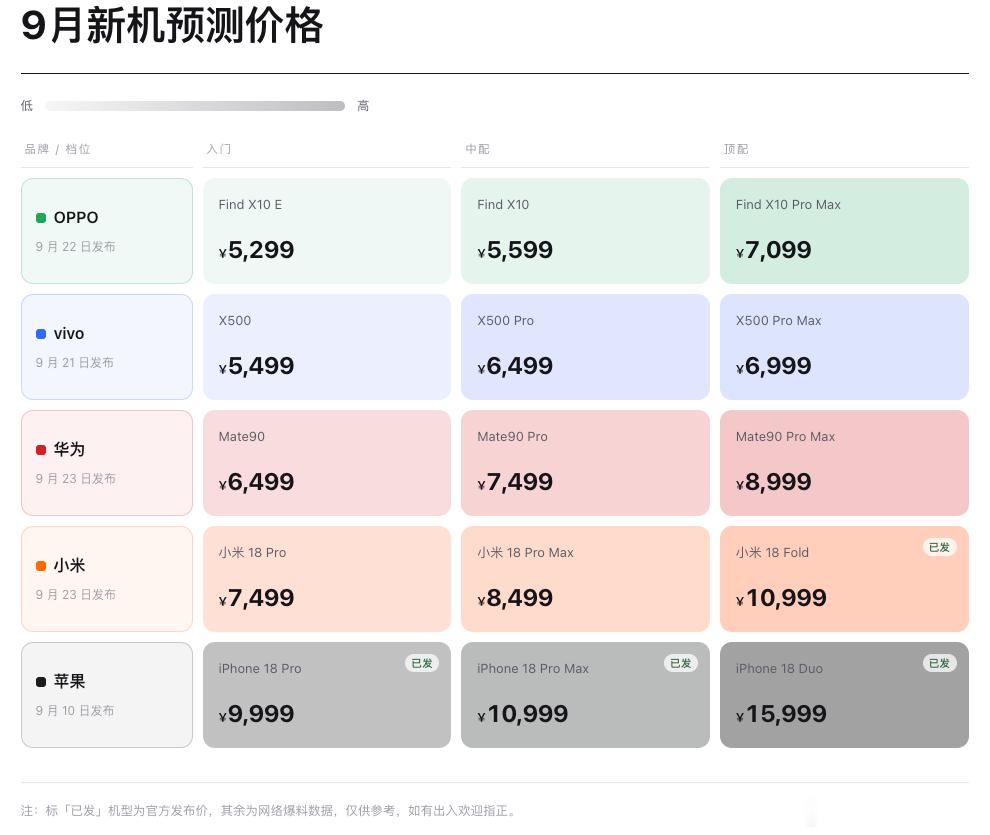
Task: Click the 9 月 22 日发布 date
Action: pos(75,247)
